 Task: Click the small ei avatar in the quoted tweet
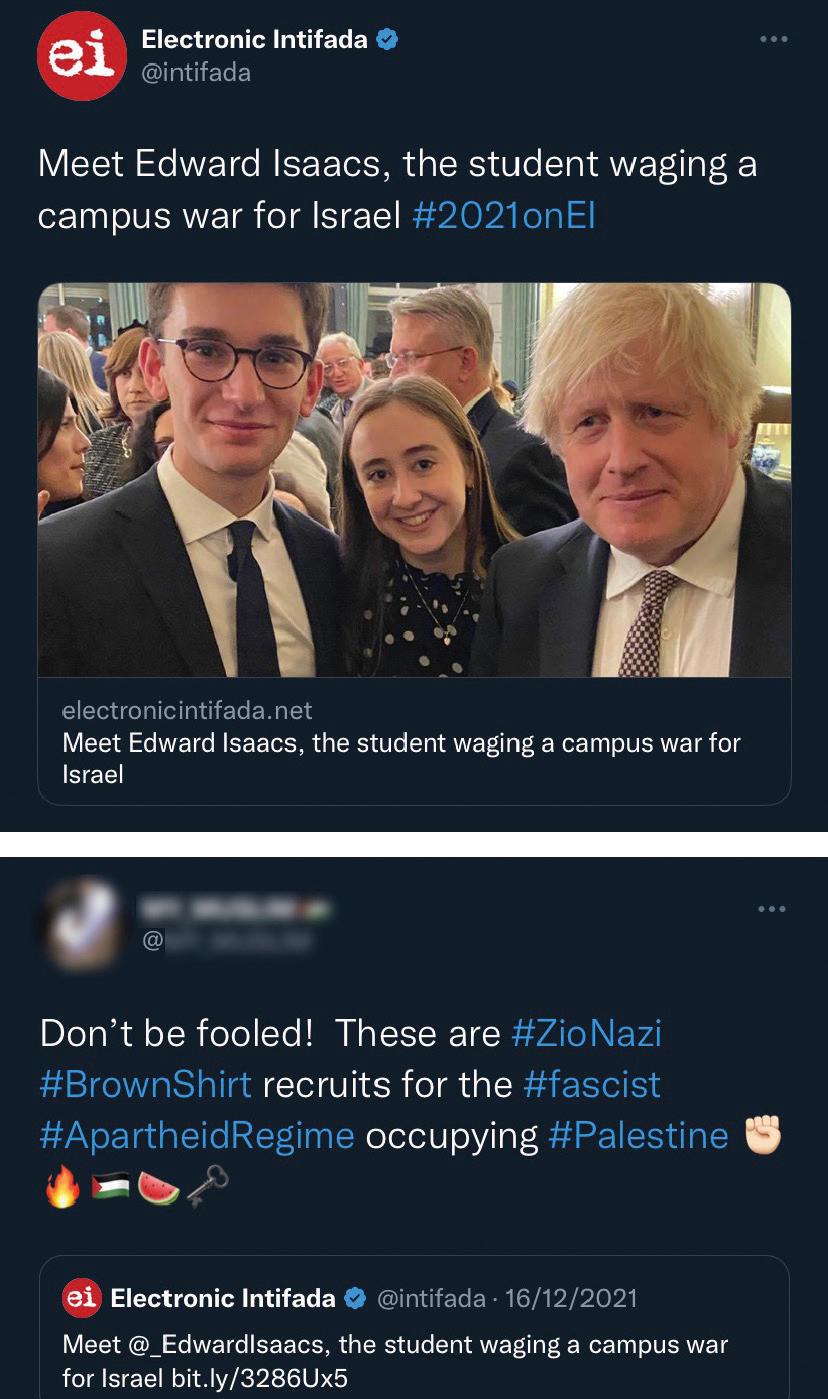pos(80,1298)
